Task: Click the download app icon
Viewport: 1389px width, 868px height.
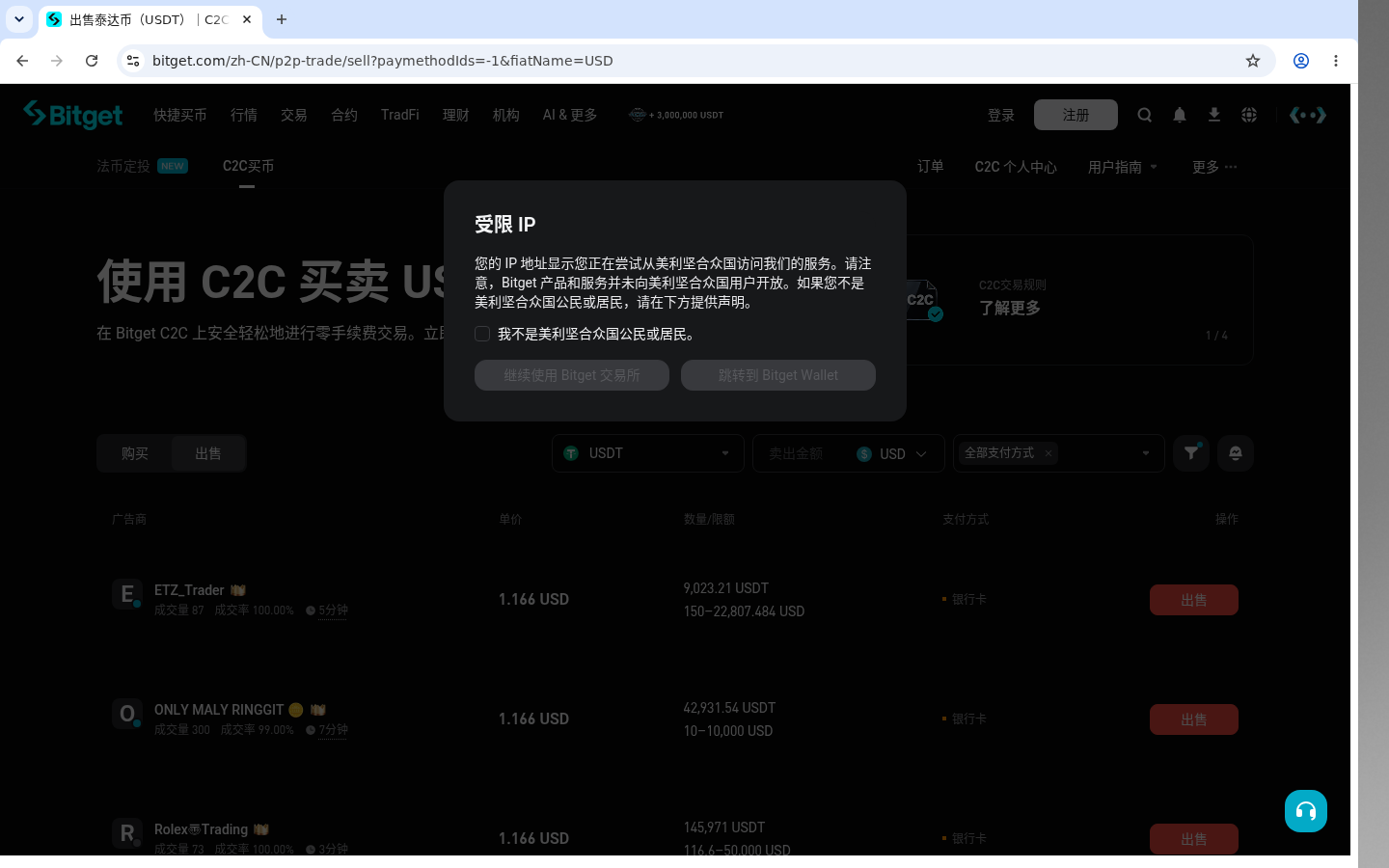Action: (x=1214, y=115)
